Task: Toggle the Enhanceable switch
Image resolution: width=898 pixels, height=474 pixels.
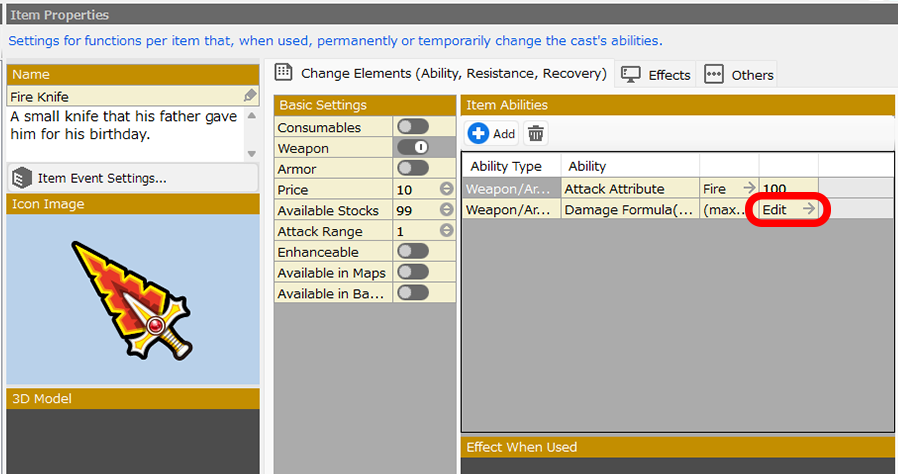Action: [412, 252]
